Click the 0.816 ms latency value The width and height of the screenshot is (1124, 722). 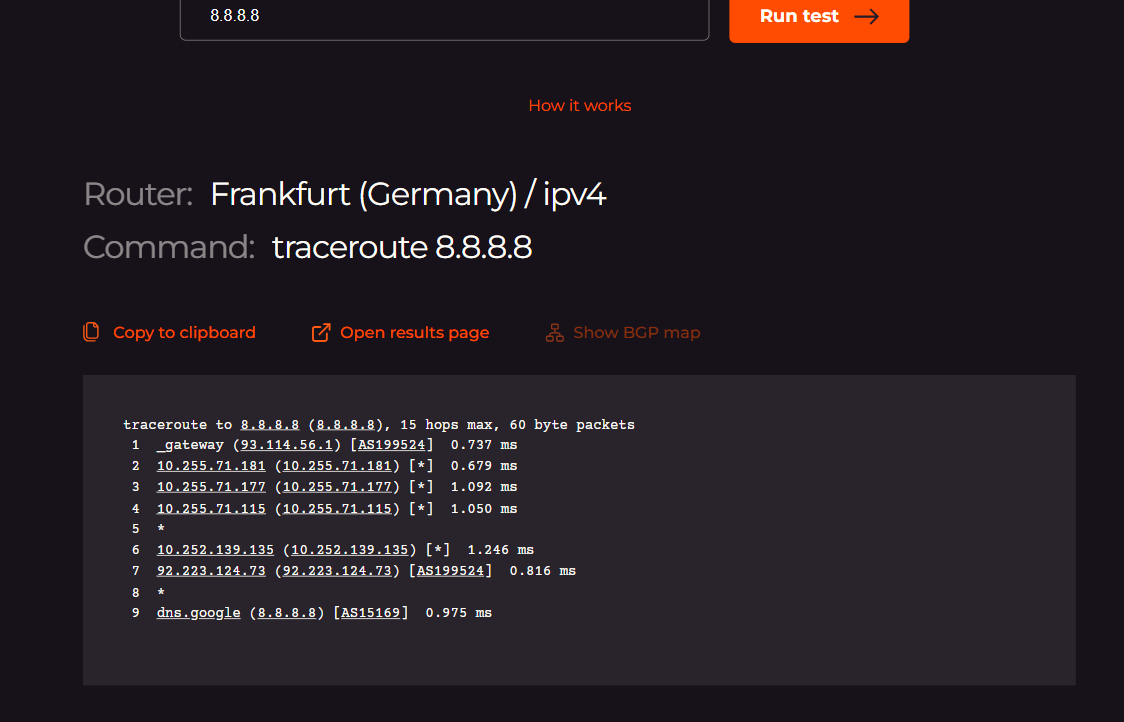click(x=543, y=571)
